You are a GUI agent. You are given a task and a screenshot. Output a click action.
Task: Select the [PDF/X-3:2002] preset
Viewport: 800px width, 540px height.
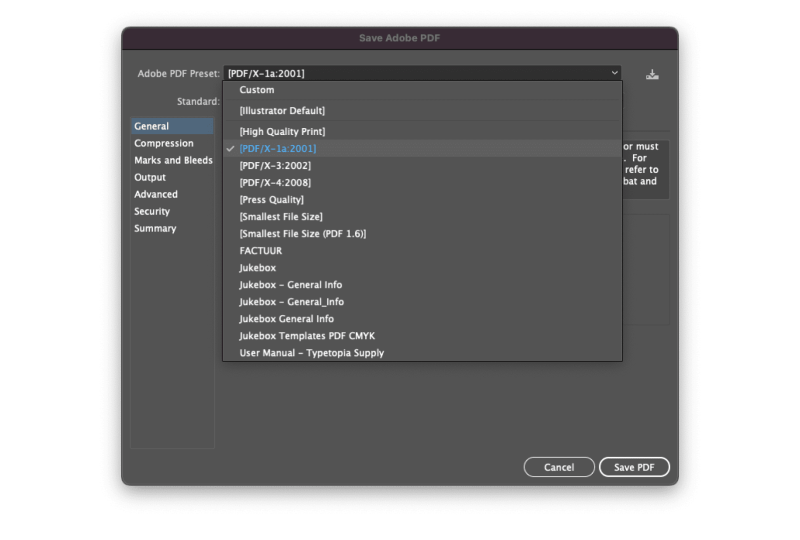tap(422, 166)
